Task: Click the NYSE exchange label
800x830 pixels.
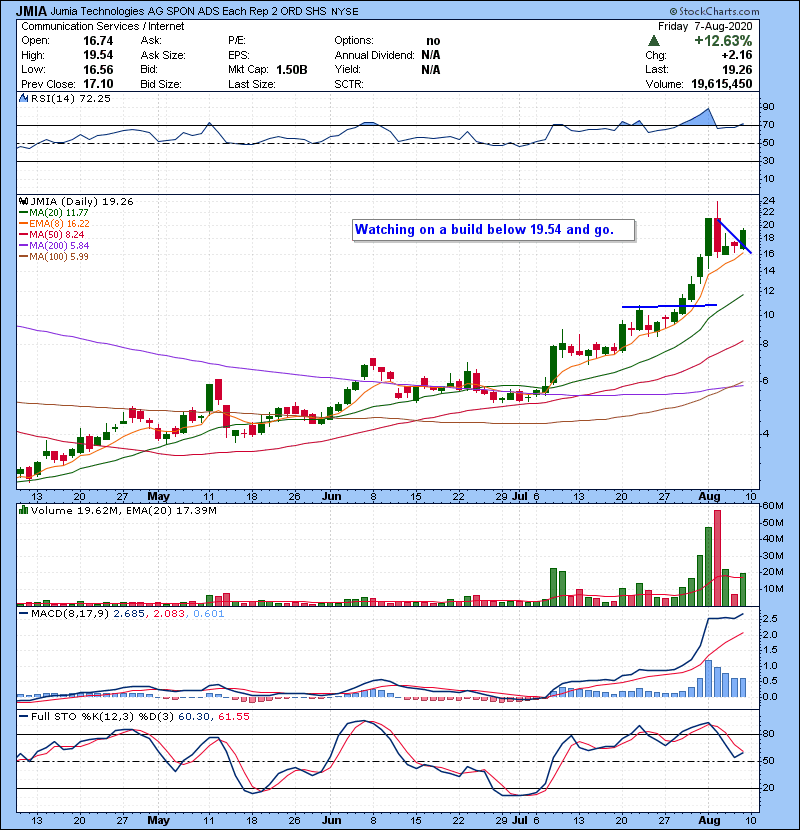Action: [345, 12]
